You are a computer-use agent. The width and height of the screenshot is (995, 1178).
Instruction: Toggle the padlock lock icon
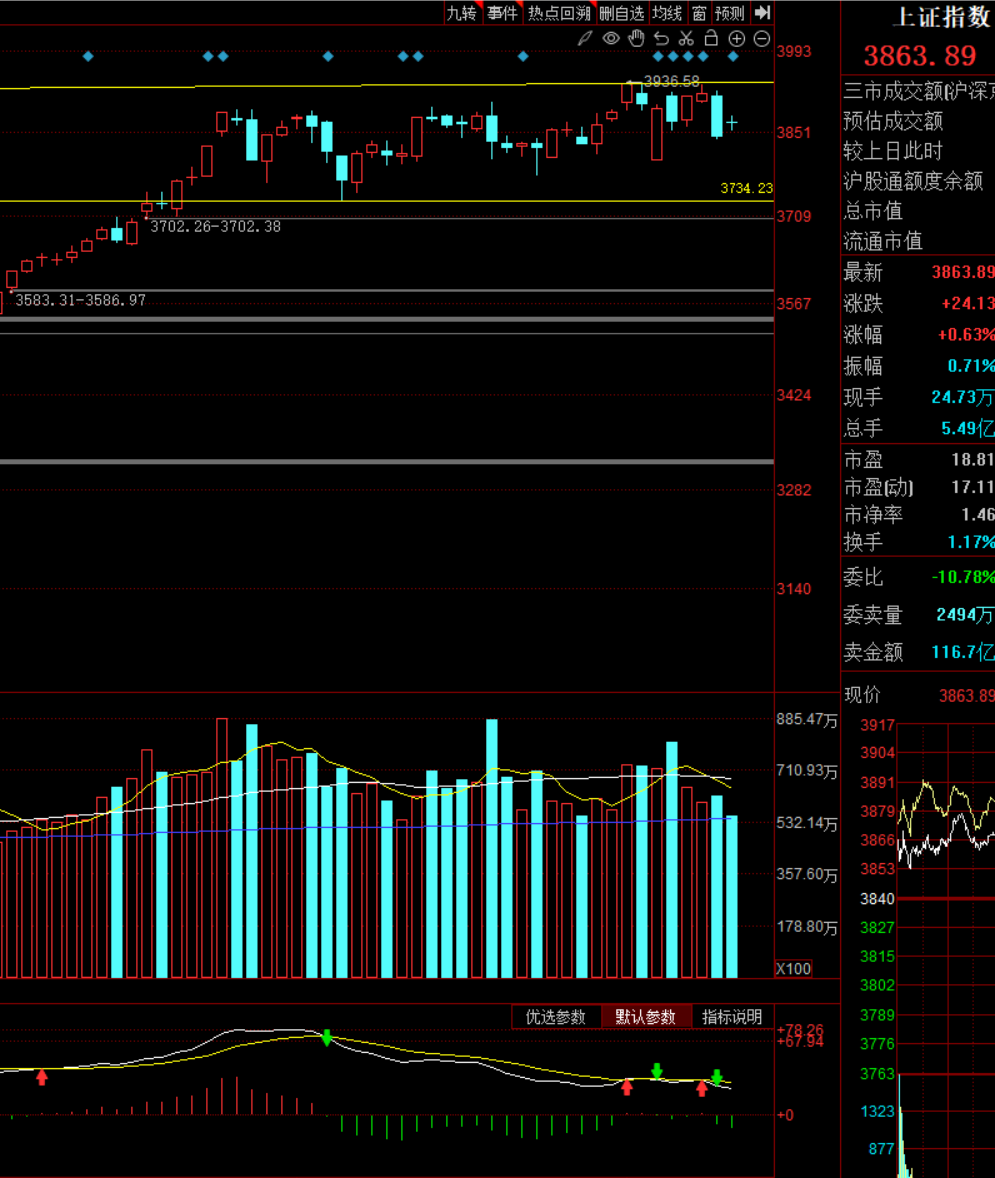(x=711, y=39)
